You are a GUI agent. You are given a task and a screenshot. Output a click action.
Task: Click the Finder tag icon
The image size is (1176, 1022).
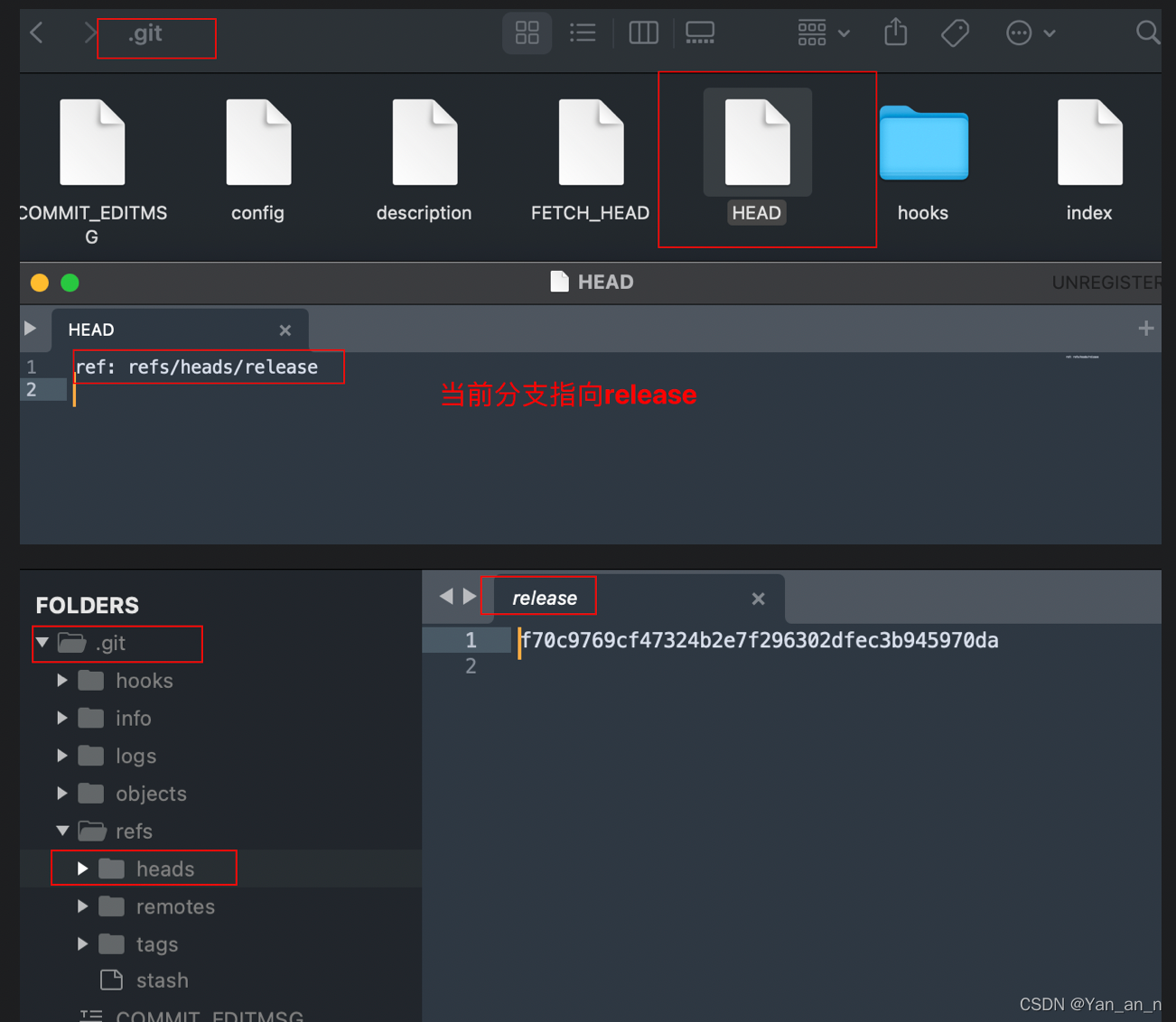(x=955, y=33)
